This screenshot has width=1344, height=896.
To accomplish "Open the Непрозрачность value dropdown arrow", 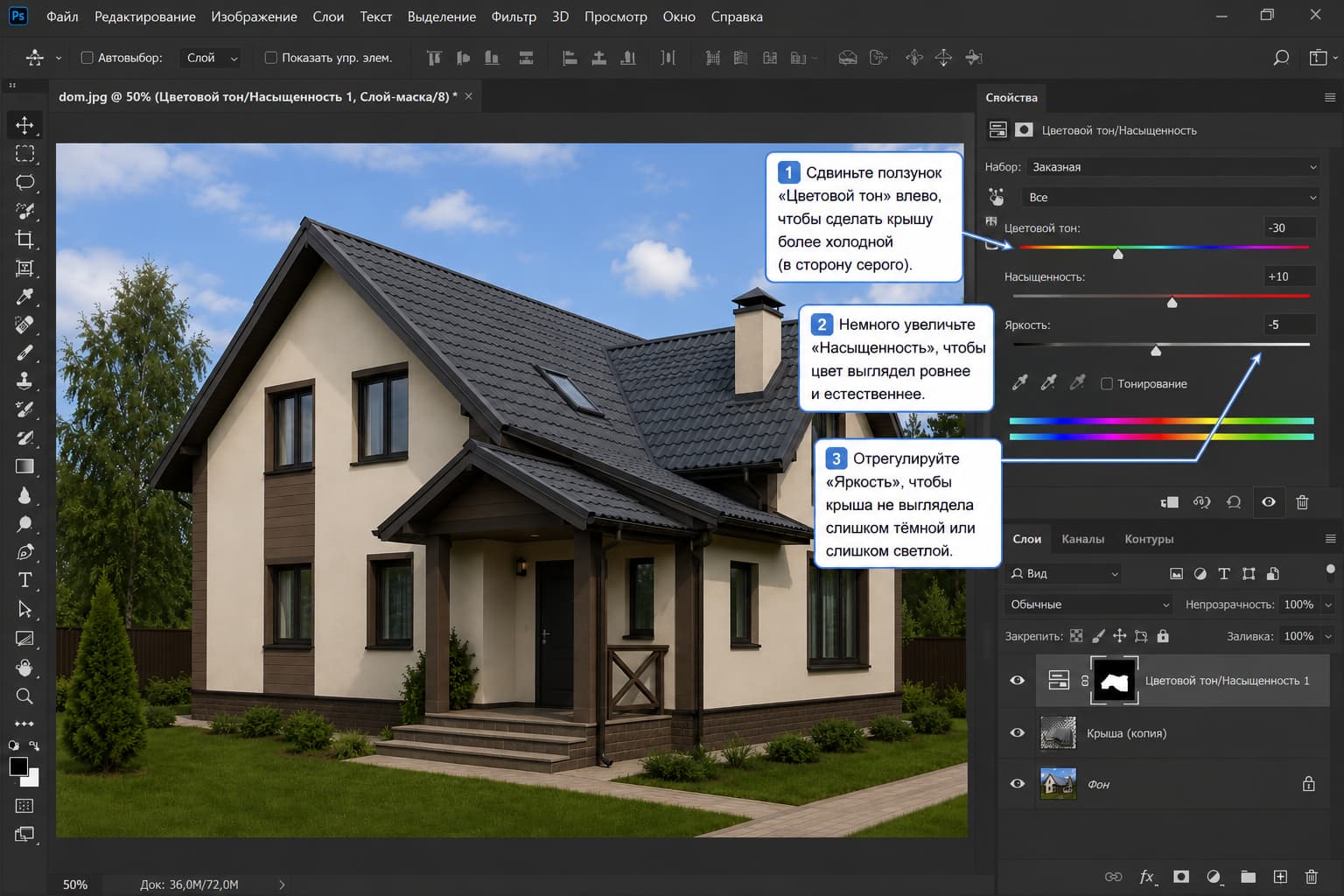I will tap(1328, 605).
